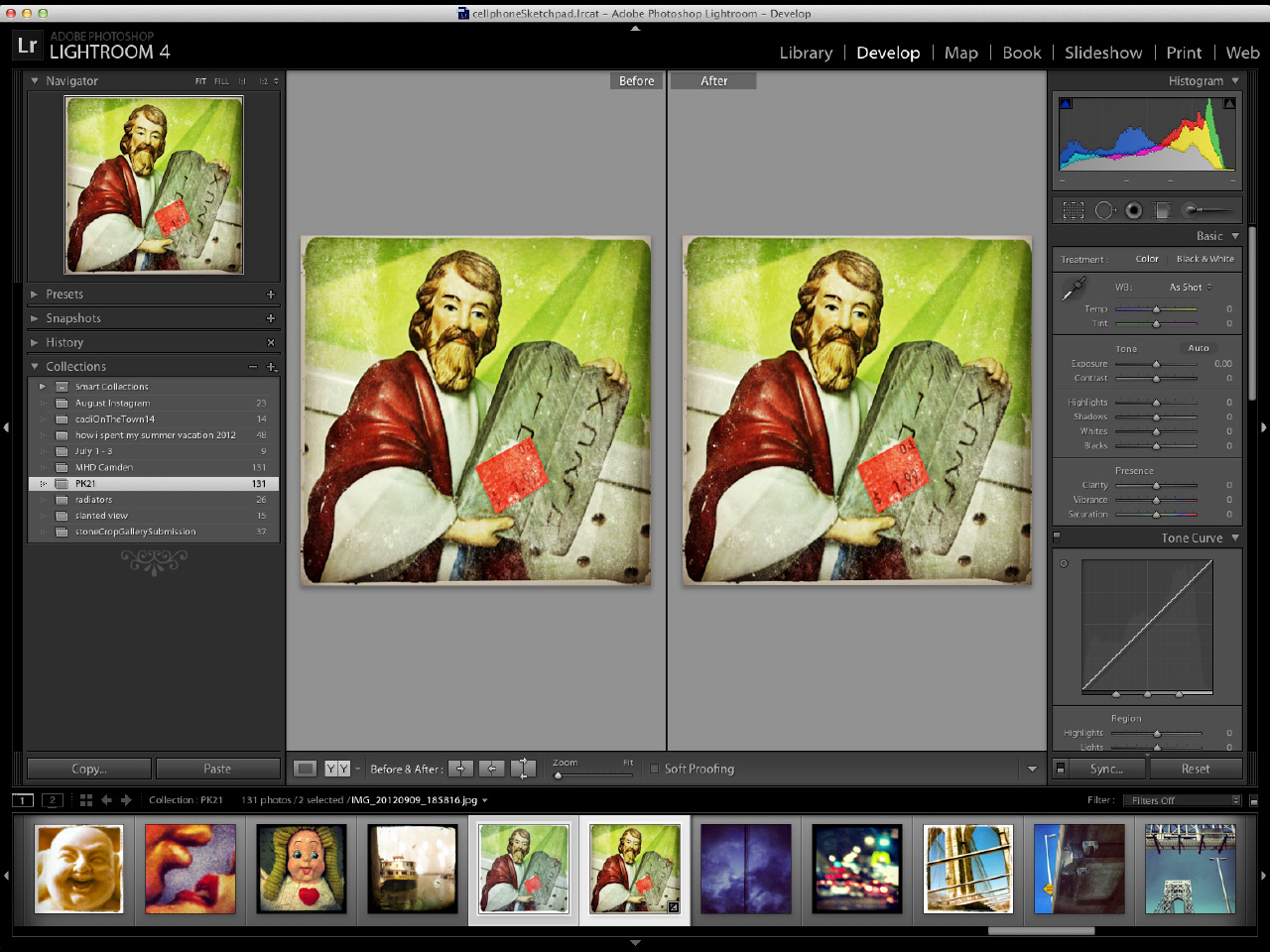
Task: Open the Slideshow module
Action: click(1103, 53)
